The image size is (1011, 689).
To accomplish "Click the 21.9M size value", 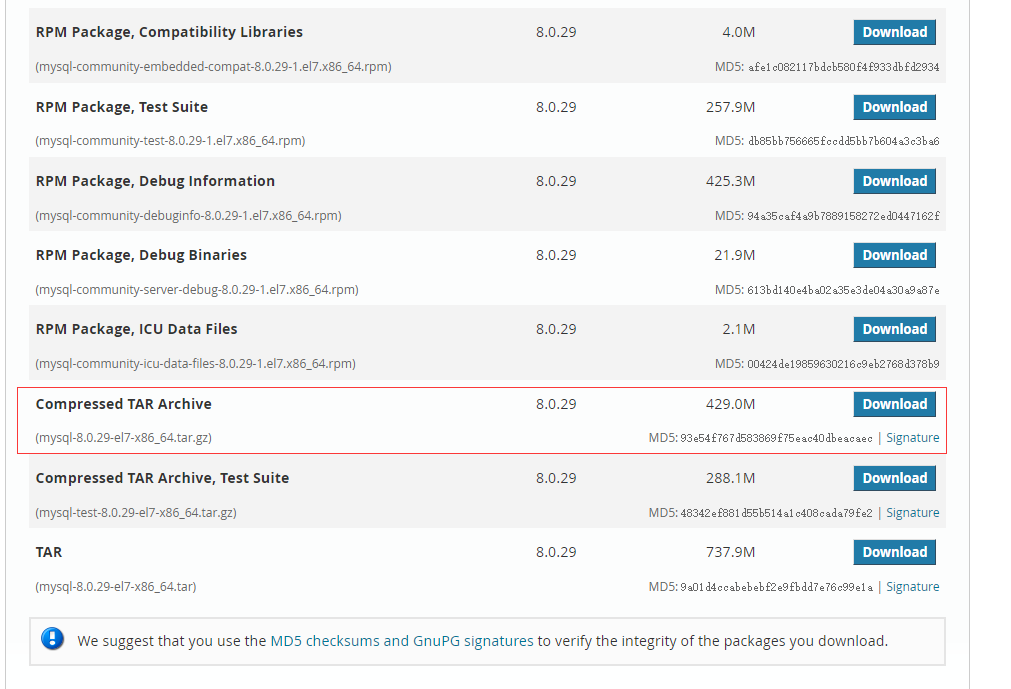I will click(x=734, y=255).
